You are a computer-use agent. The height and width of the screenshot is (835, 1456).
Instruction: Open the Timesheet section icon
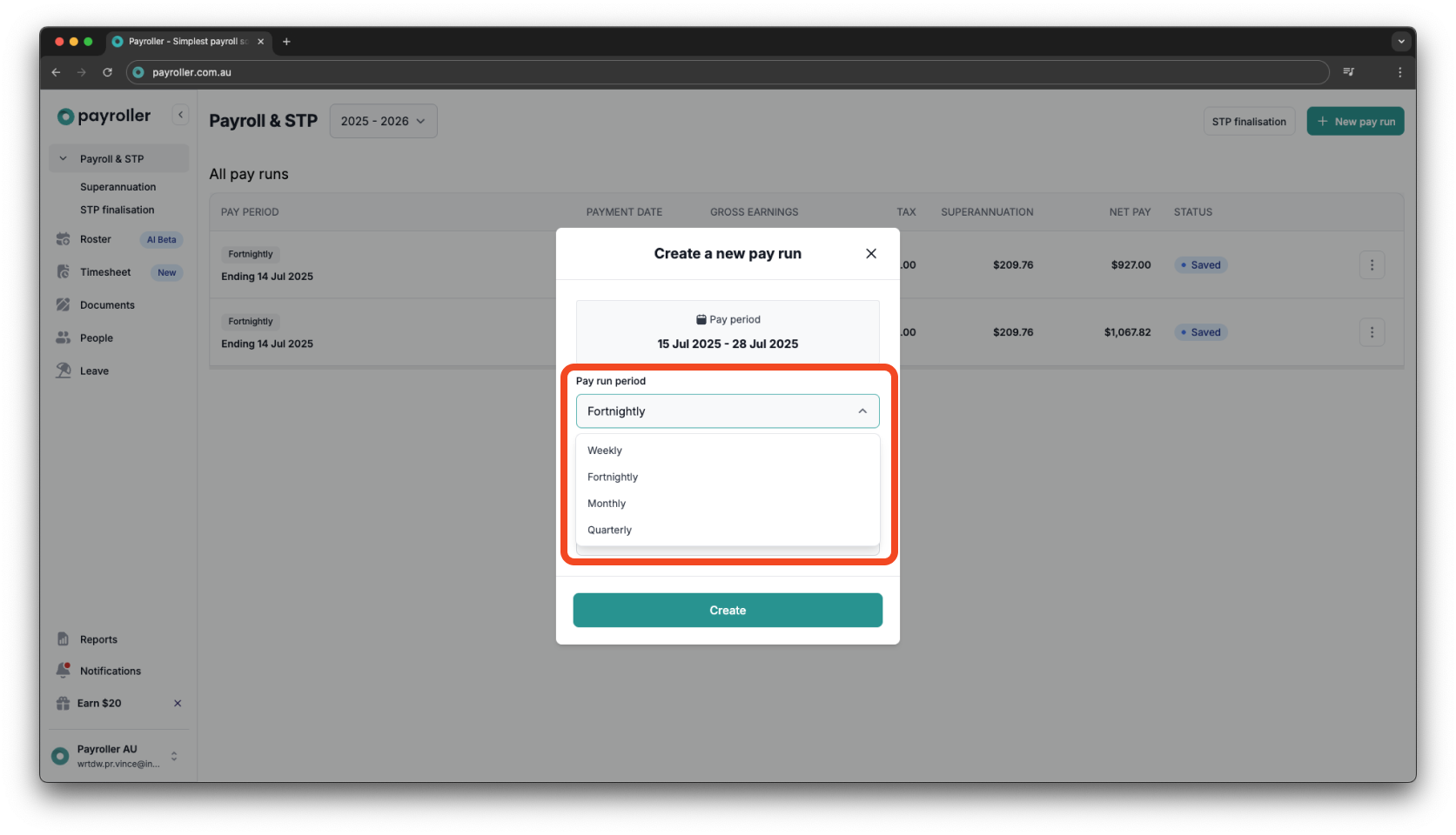64,271
